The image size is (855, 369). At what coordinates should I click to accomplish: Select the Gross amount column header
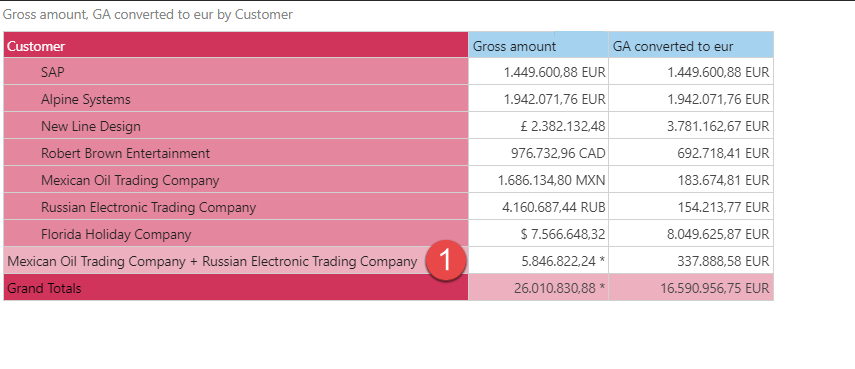point(538,45)
